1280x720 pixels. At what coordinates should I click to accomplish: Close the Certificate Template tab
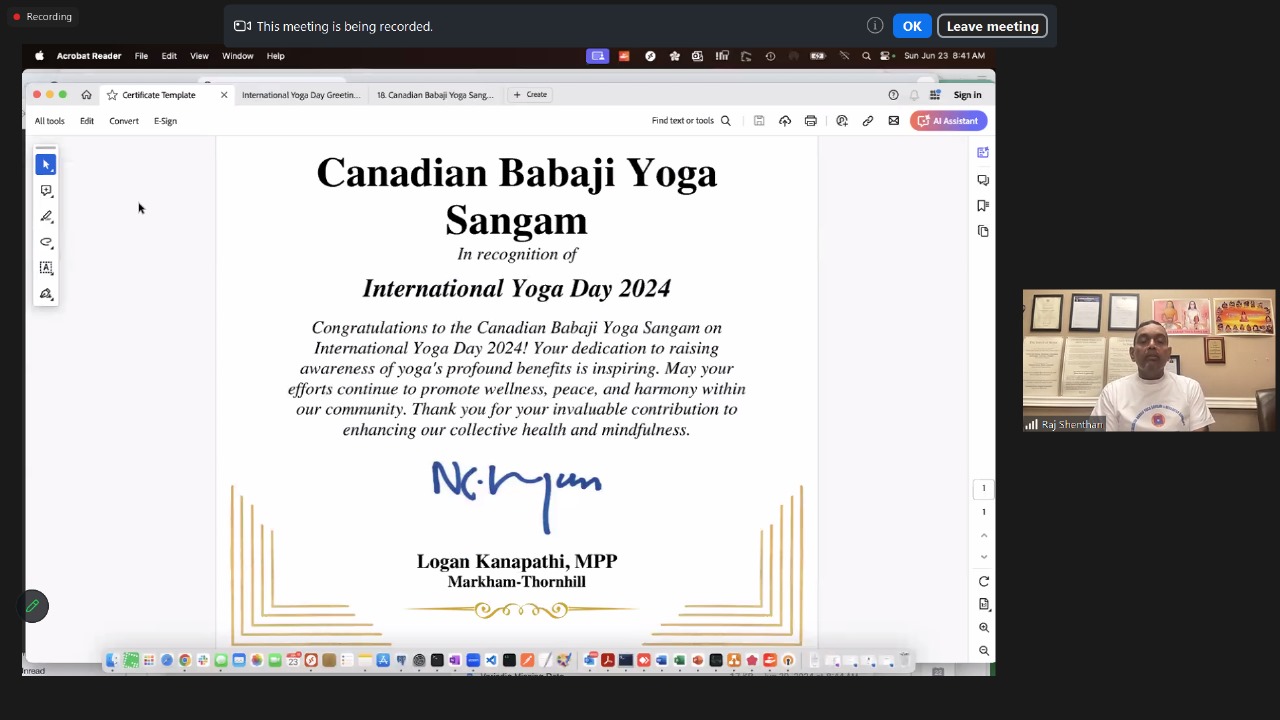click(x=224, y=95)
